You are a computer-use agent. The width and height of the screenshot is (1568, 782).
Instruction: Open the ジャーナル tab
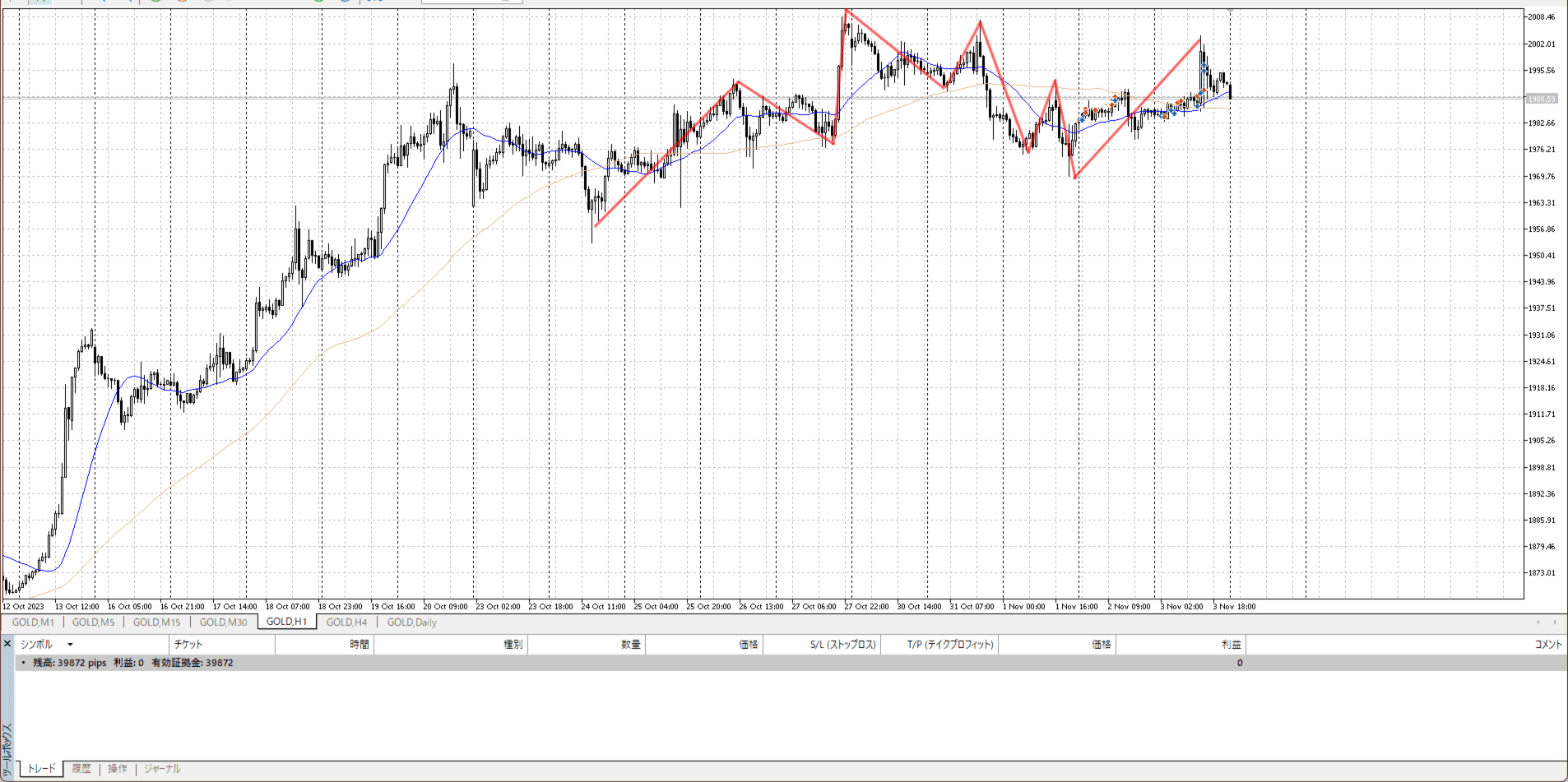(162, 769)
